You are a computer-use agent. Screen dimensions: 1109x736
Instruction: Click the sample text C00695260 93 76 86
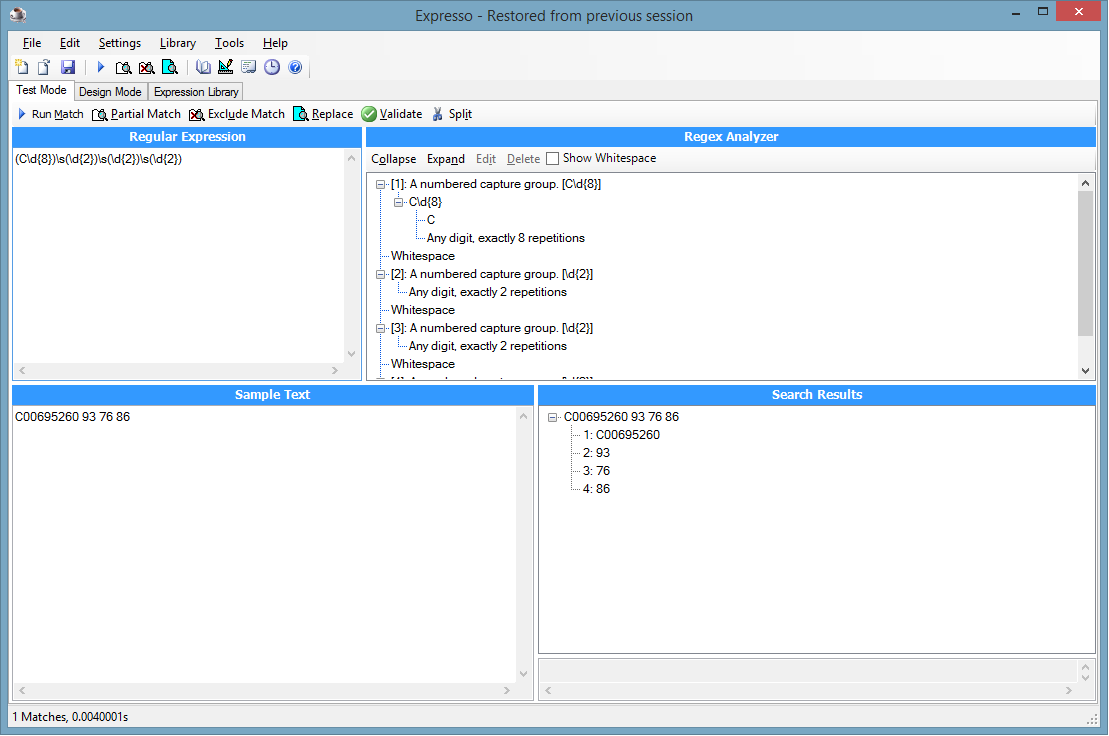click(x=73, y=417)
